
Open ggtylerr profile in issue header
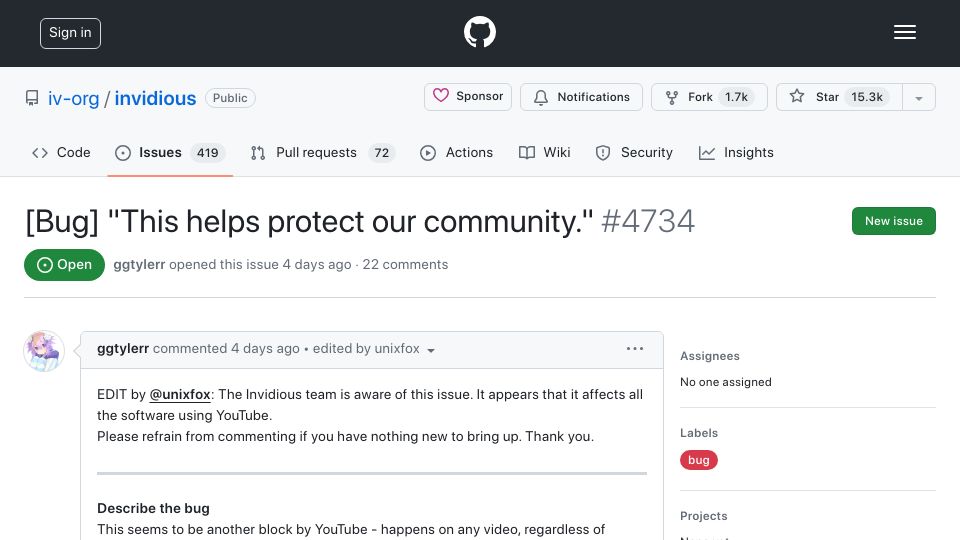coord(139,264)
